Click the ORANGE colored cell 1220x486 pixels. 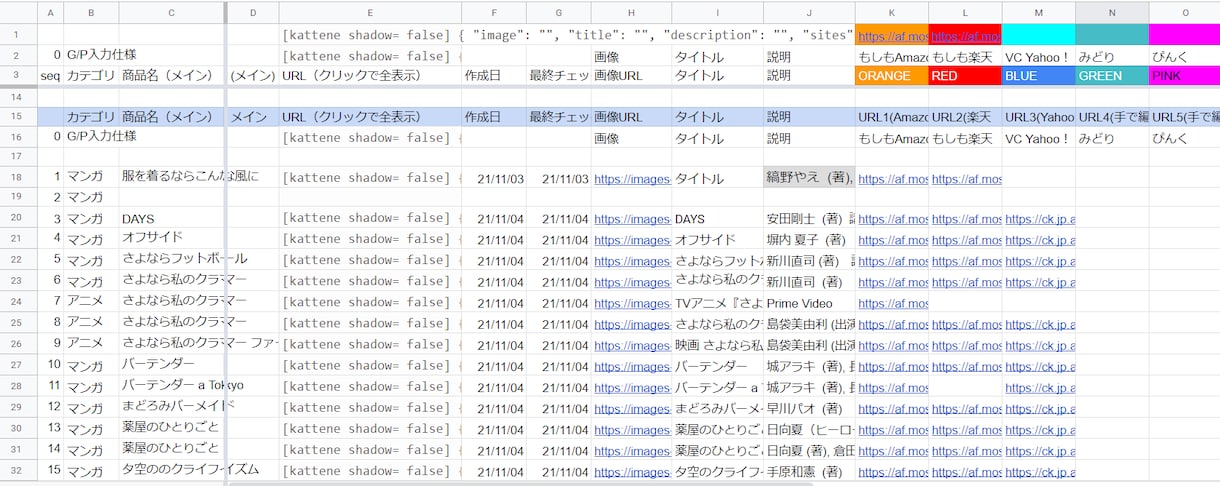coord(891,76)
